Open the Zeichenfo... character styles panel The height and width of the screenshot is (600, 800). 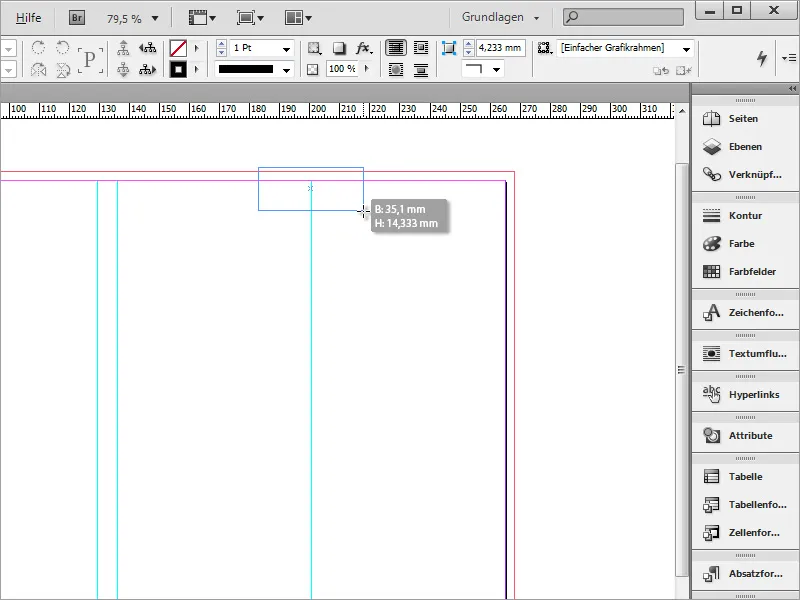point(745,312)
